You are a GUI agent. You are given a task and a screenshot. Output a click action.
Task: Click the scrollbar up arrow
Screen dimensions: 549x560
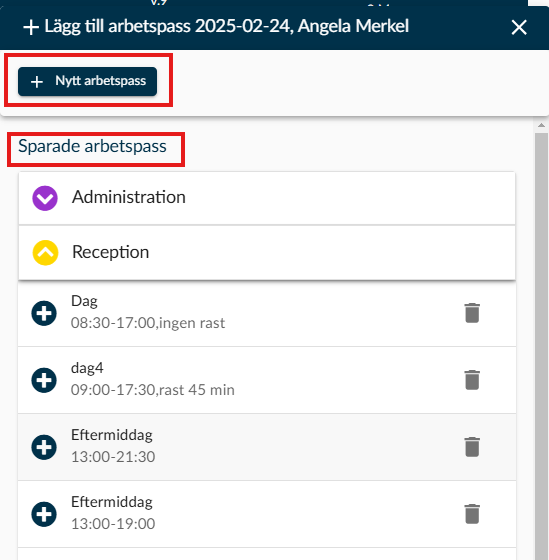coord(541,125)
